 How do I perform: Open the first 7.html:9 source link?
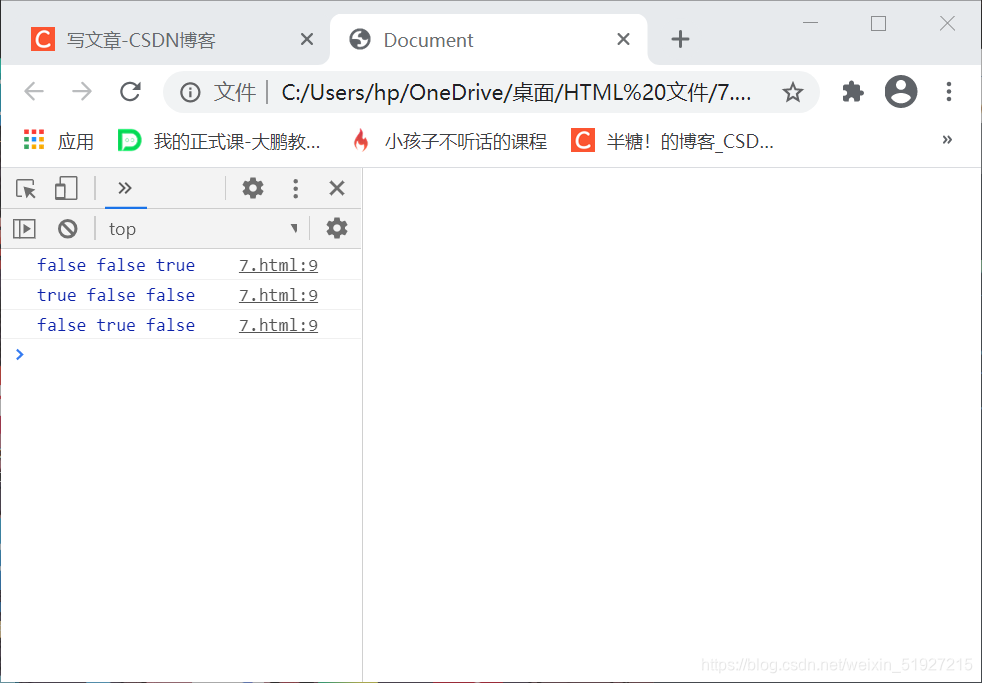pos(278,264)
